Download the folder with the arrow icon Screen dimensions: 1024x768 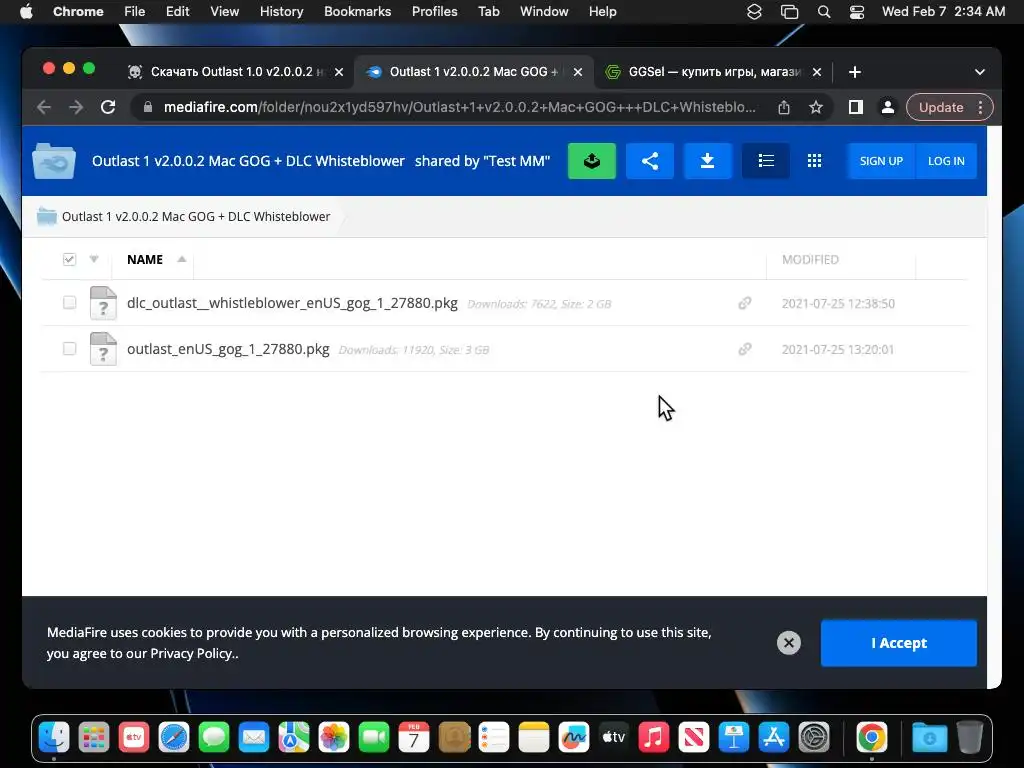[707, 161]
